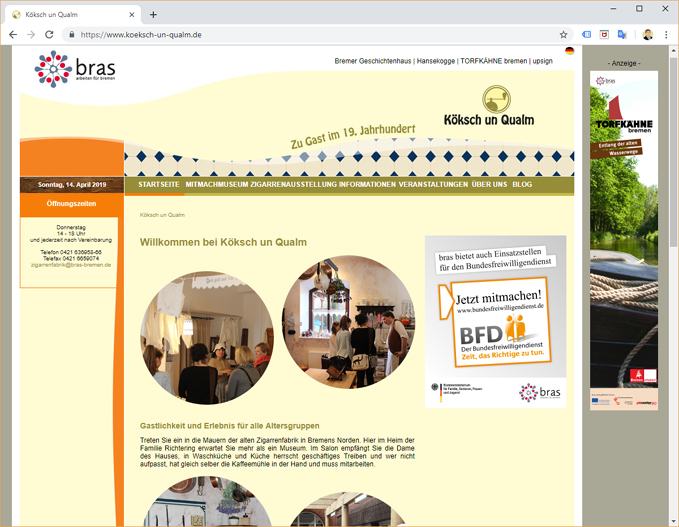Click the German flag language icon

pyautogui.click(x=569, y=50)
